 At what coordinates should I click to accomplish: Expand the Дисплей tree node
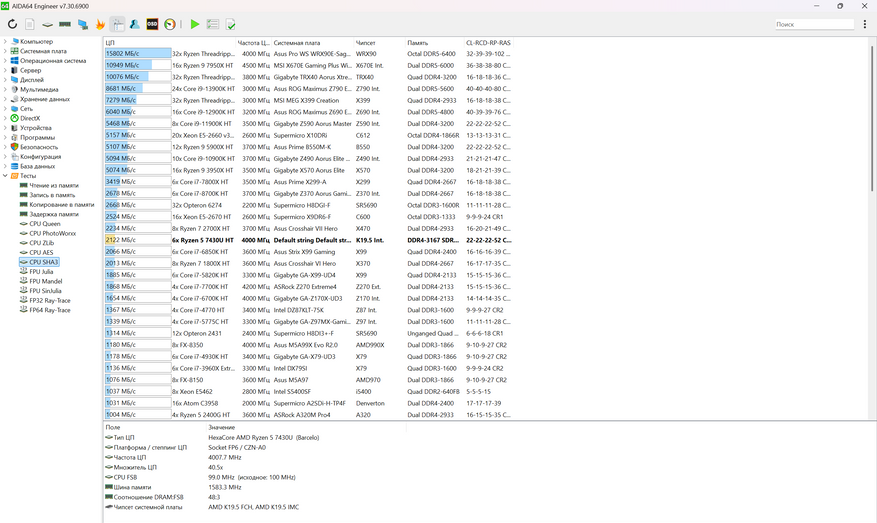click(5, 80)
